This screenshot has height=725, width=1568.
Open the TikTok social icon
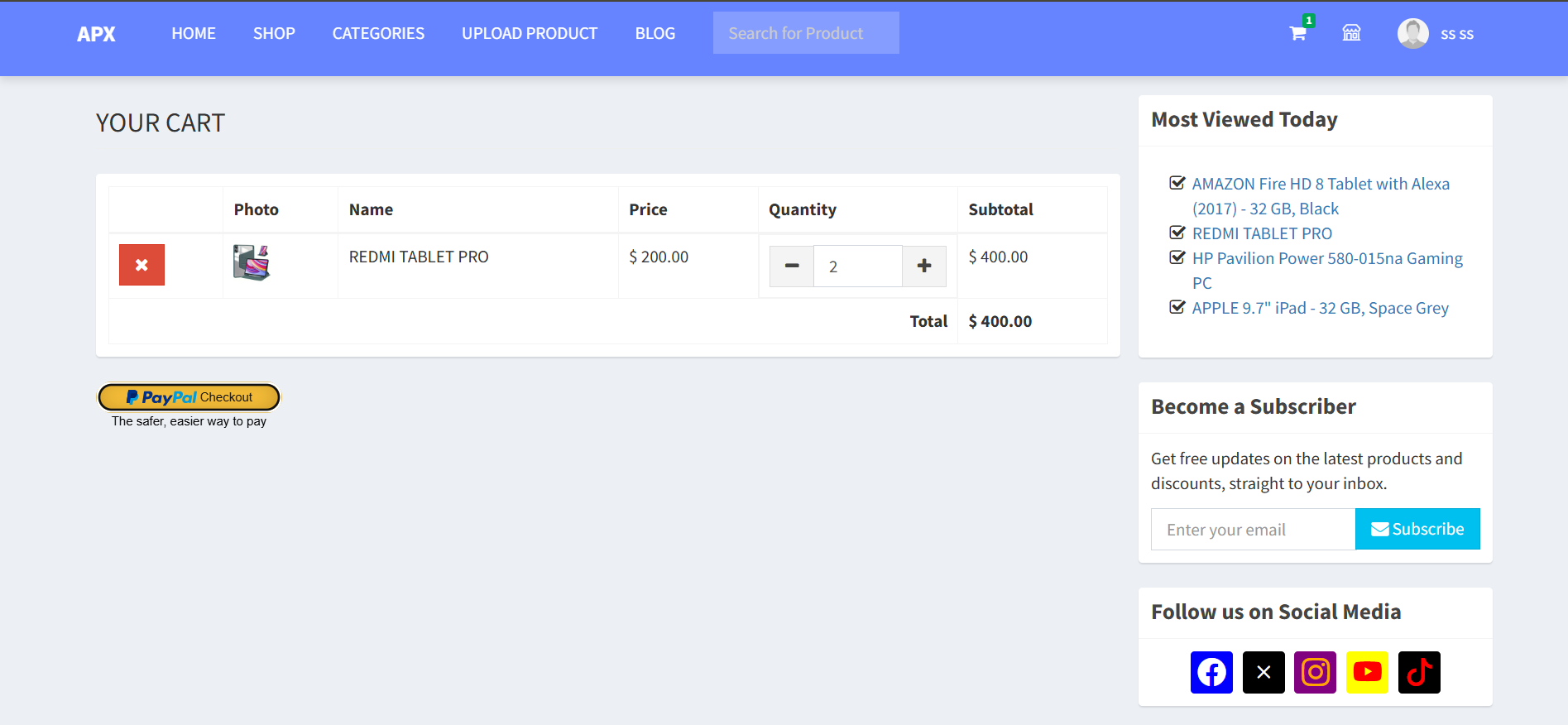(x=1419, y=672)
